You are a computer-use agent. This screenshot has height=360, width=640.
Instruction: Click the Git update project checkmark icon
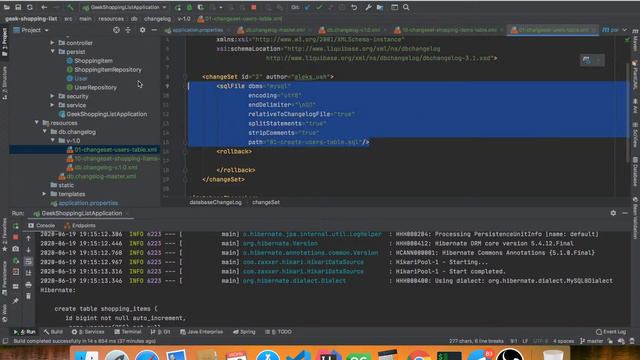point(307,7)
